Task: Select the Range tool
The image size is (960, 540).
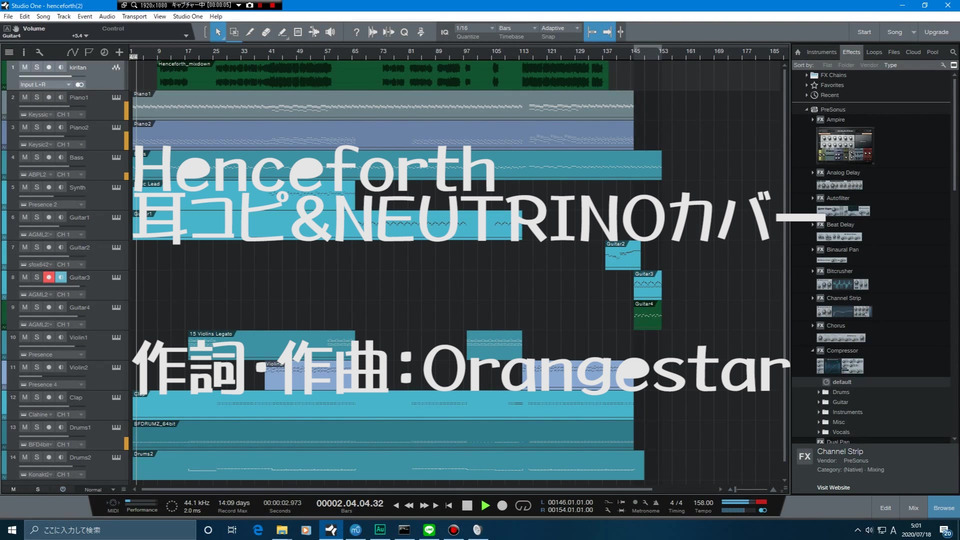Action: [x=234, y=32]
